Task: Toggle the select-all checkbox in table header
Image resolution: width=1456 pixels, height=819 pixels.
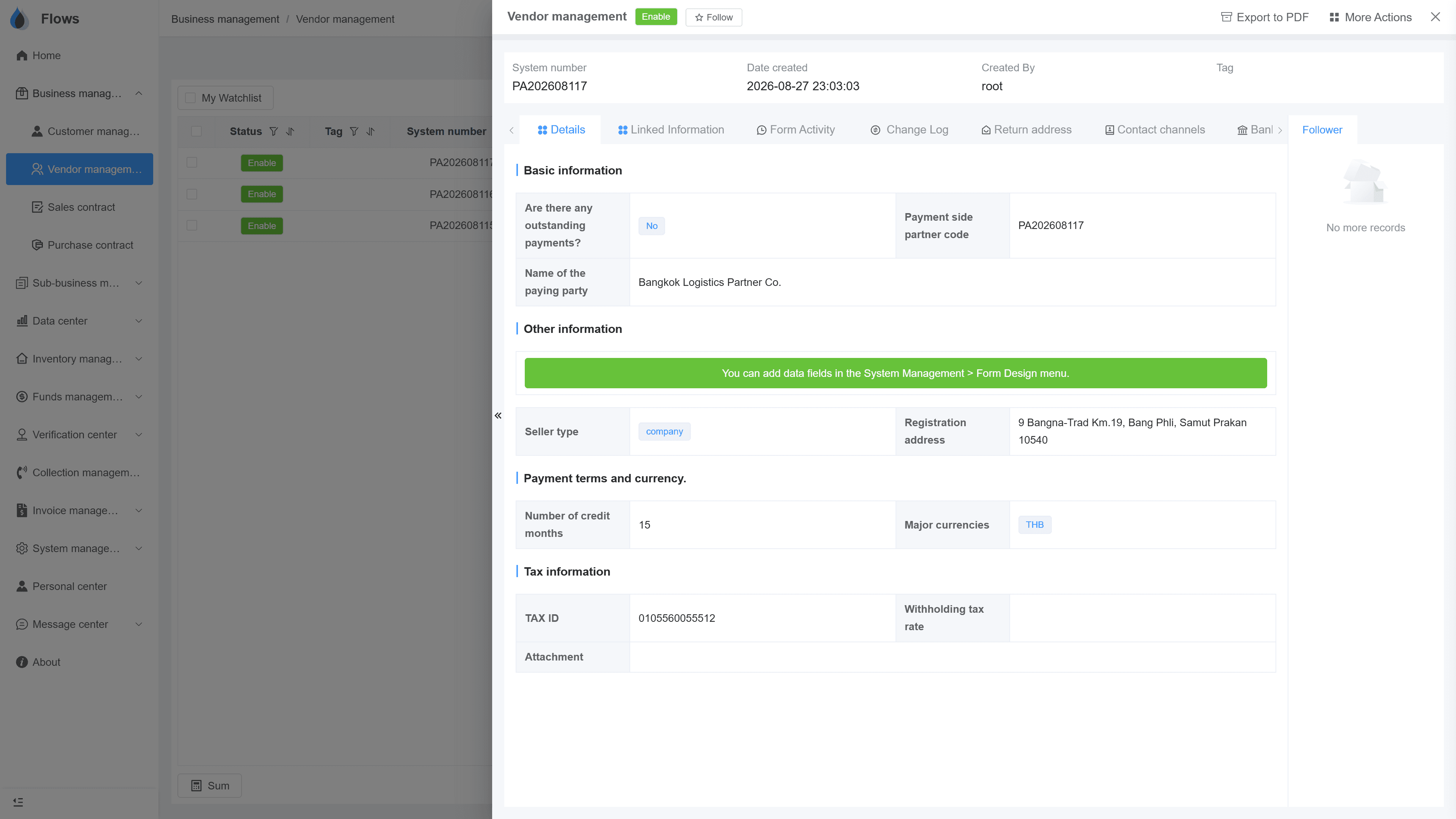Action: (x=196, y=131)
